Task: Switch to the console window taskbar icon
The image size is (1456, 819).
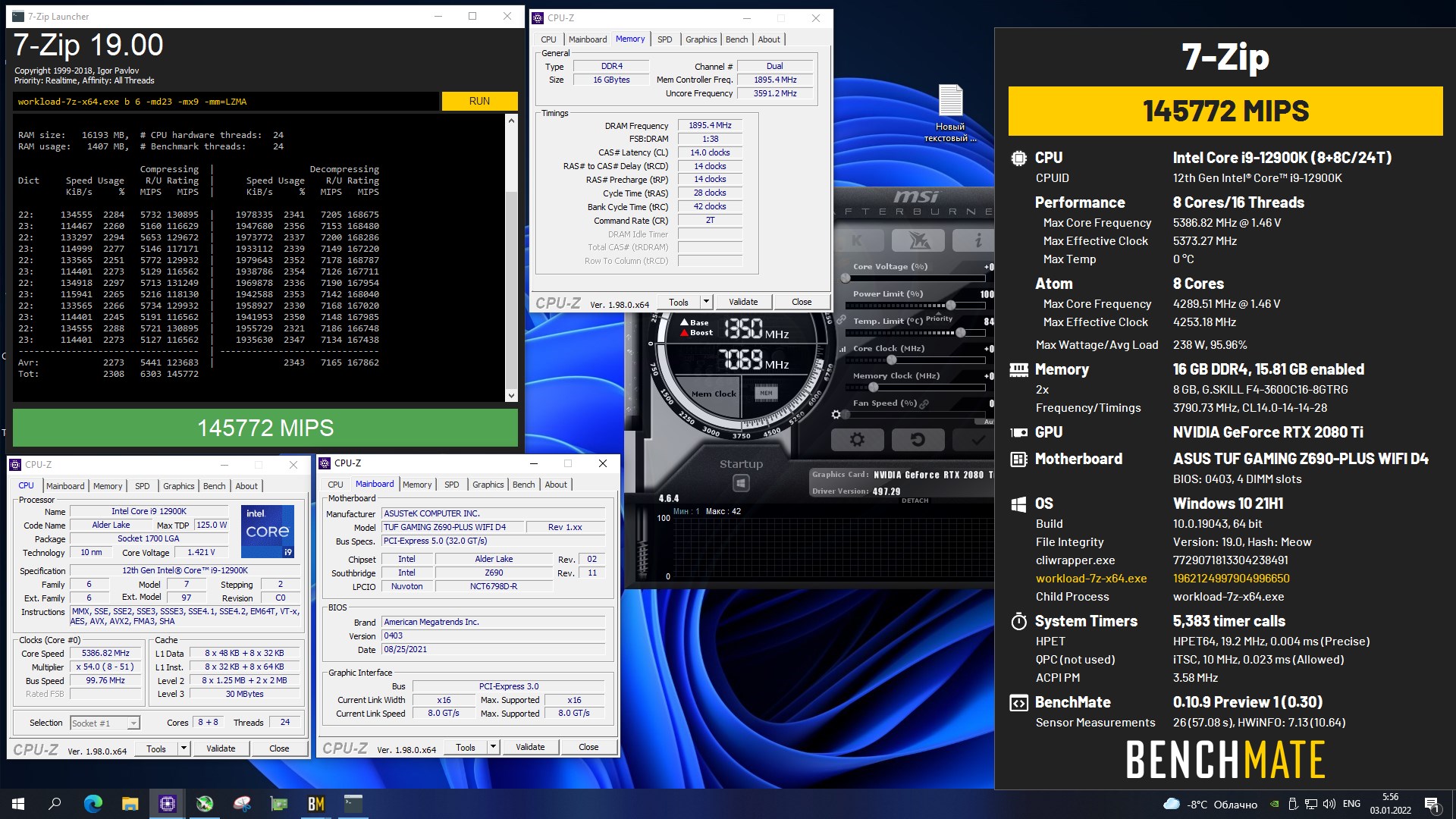Action: (353, 804)
